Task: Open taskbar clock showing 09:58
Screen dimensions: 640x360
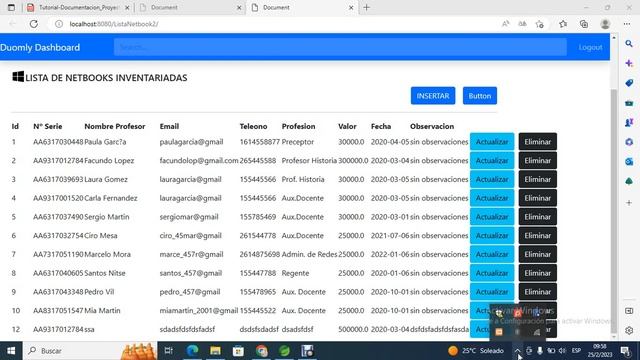Action: pos(600,351)
